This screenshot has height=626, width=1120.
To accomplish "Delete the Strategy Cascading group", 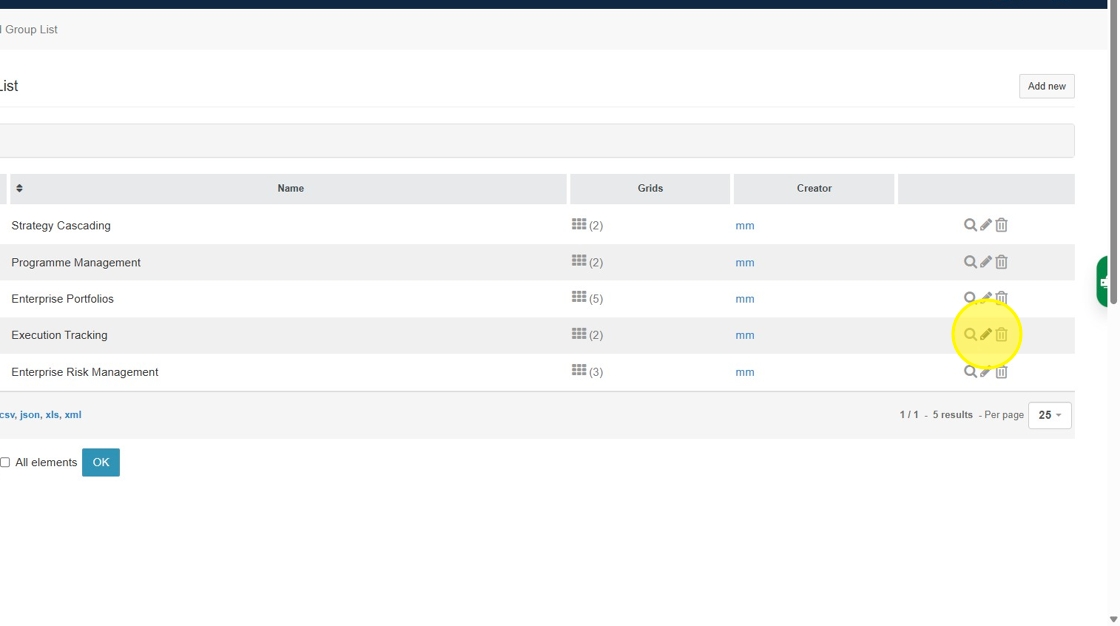I will (x=1001, y=225).
